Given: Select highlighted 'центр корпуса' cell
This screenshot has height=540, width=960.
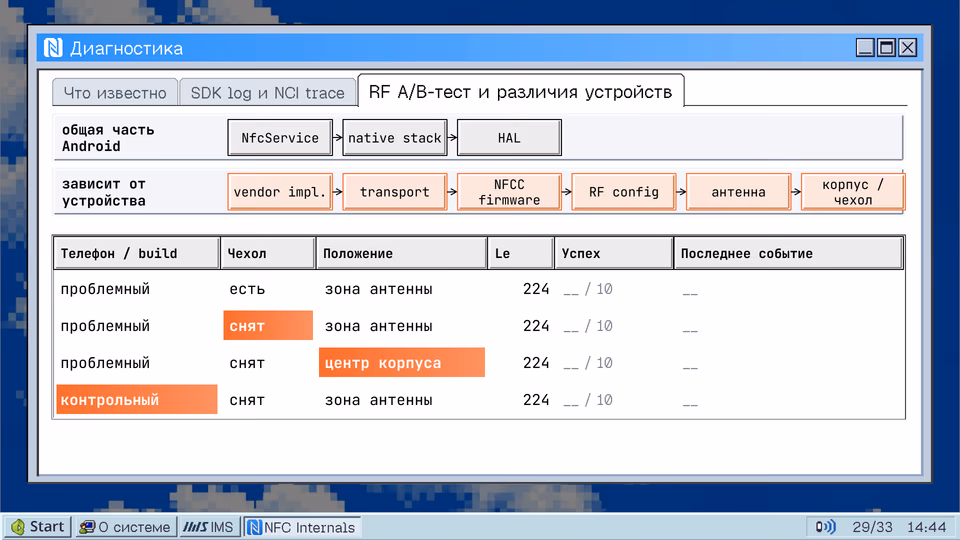Looking at the screenshot, I should click(402, 362).
